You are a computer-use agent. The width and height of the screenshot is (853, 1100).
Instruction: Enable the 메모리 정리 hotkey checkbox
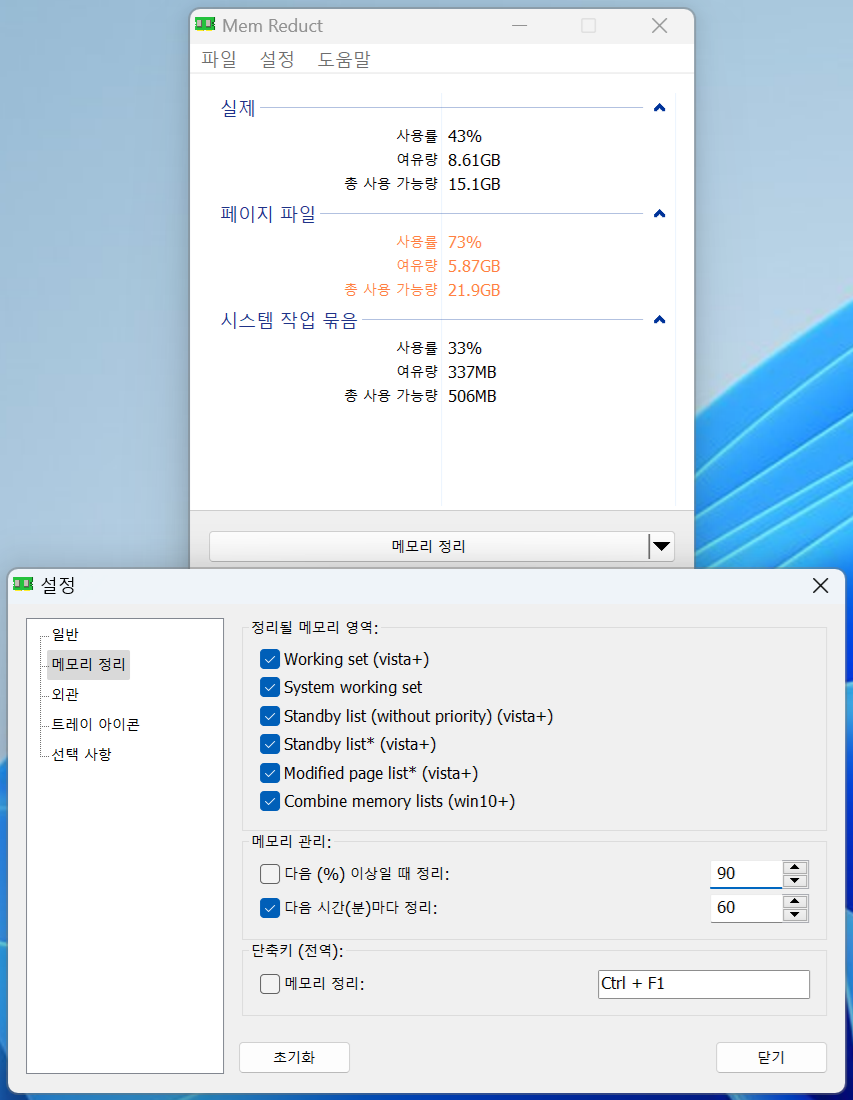pyautogui.click(x=270, y=984)
